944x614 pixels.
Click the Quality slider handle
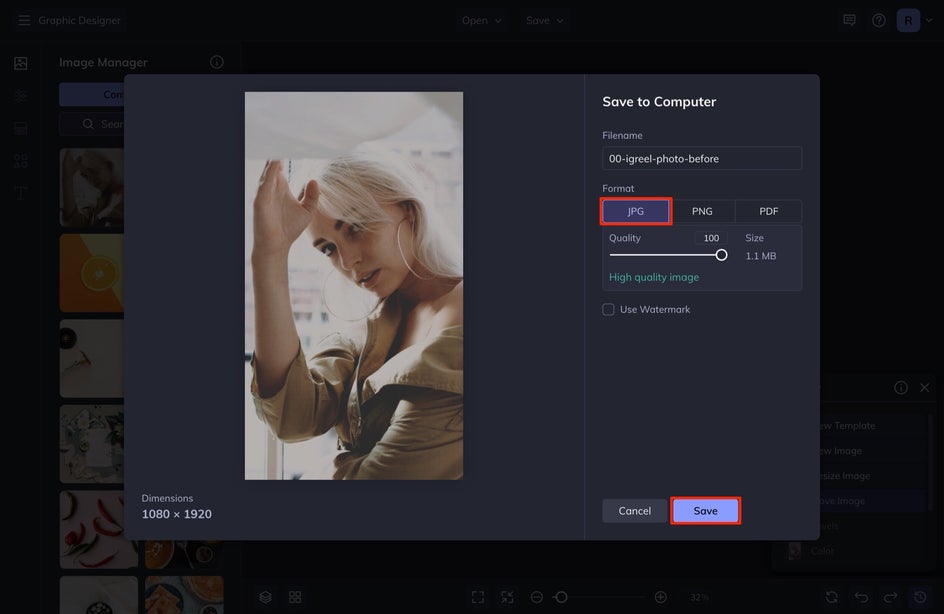tap(721, 255)
